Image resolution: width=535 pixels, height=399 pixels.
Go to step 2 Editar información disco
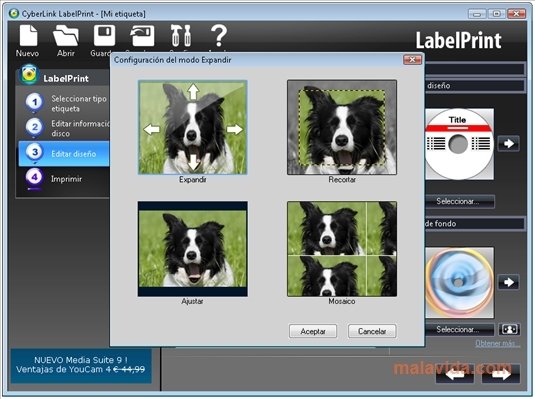click(67, 128)
